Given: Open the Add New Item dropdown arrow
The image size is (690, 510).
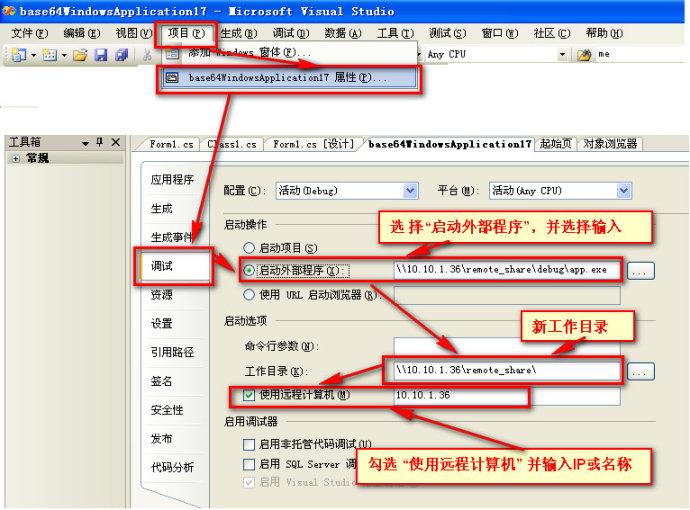Looking at the screenshot, I should point(64,55).
